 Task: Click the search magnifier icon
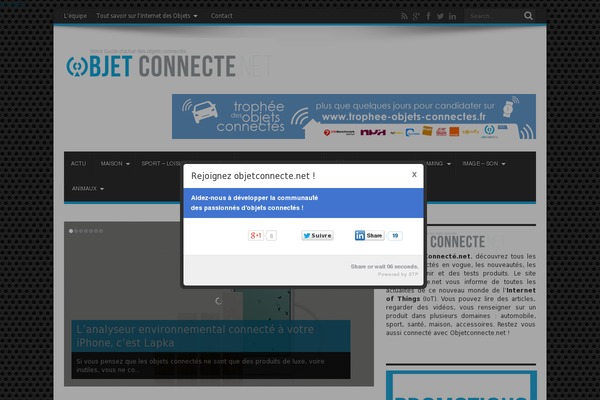pos(528,16)
